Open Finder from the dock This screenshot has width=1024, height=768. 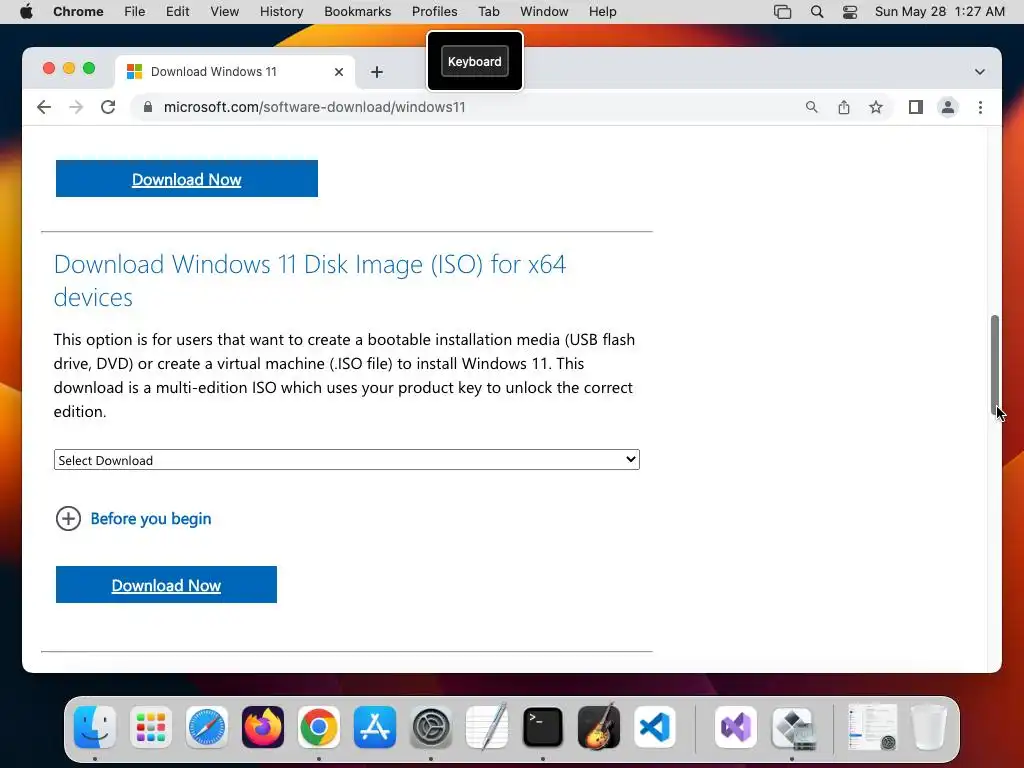[x=95, y=727]
